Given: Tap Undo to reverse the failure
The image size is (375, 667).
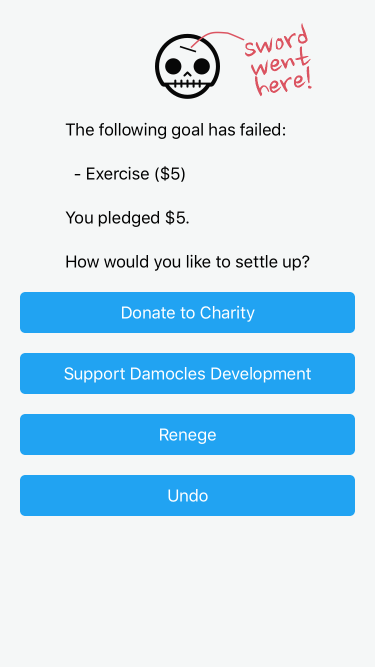Looking at the screenshot, I should pyautogui.click(x=188, y=496).
